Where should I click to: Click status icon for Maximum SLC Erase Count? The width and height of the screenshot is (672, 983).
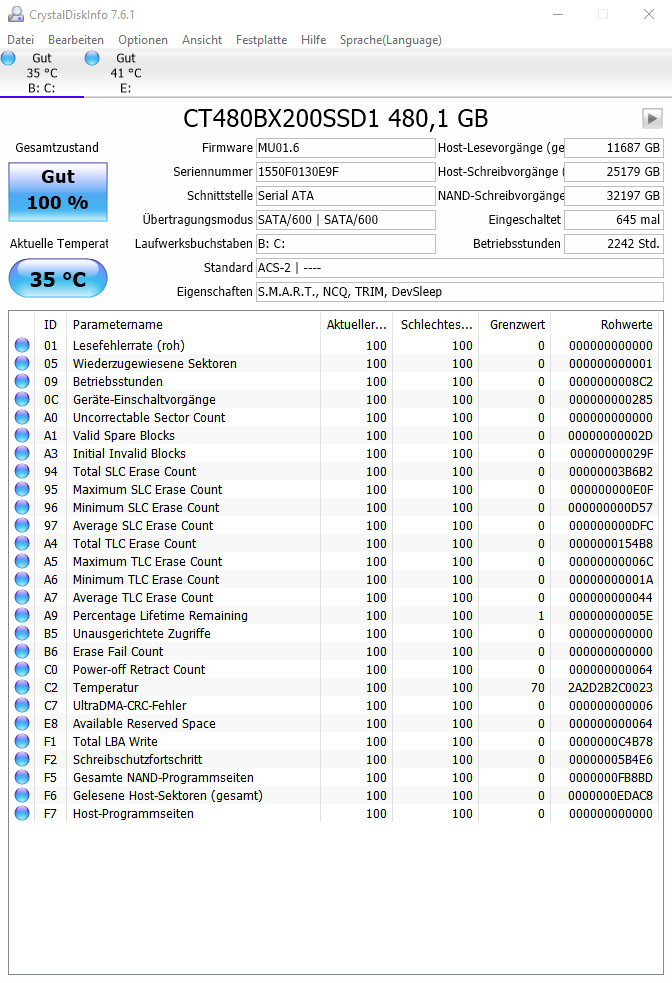(x=22, y=489)
